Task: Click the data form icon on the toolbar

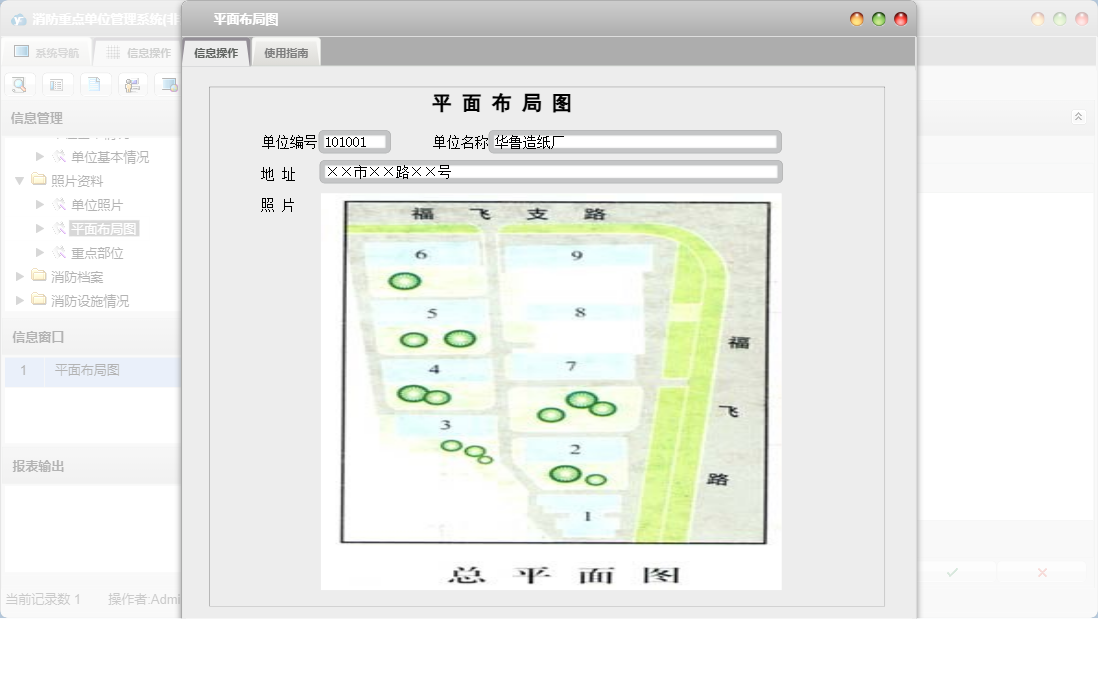Action: pos(57,84)
